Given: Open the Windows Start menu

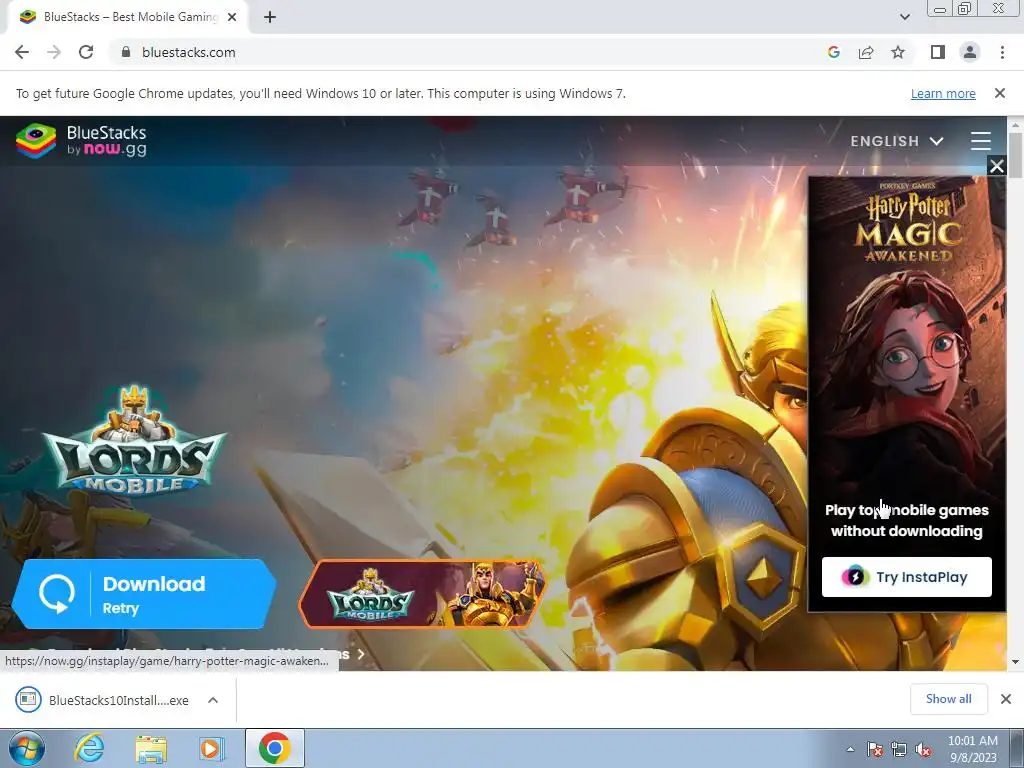Looking at the screenshot, I should [x=26, y=748].
